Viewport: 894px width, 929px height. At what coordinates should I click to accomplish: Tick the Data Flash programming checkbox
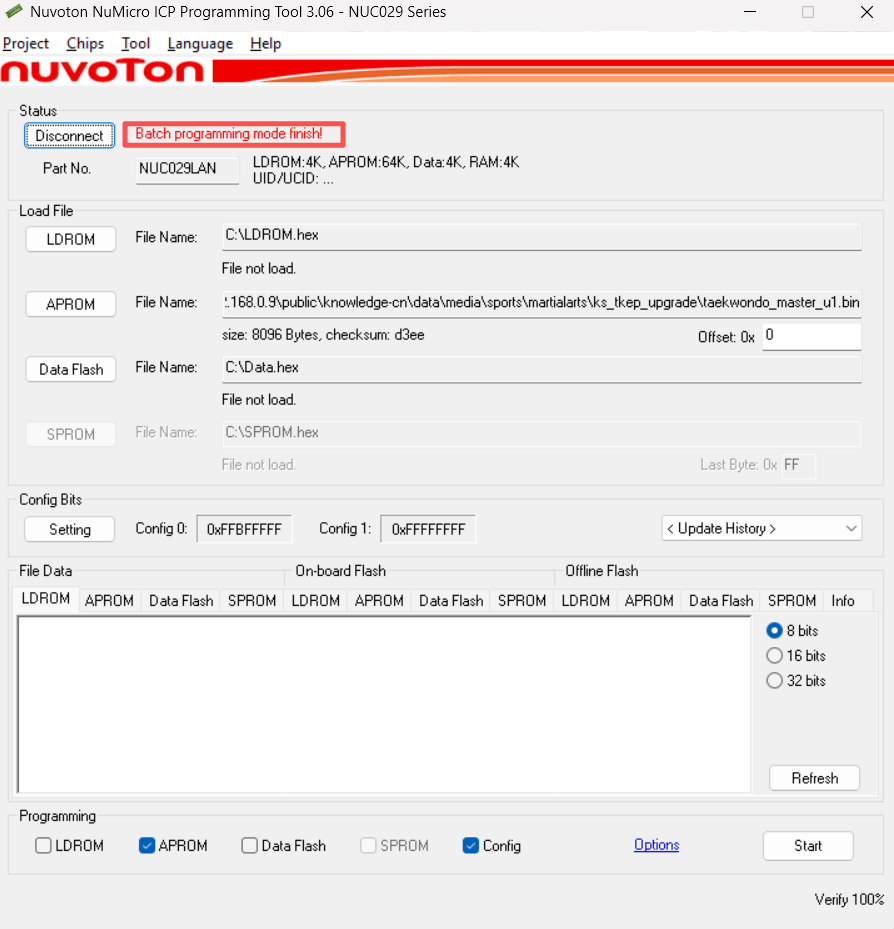coord(250,846)
